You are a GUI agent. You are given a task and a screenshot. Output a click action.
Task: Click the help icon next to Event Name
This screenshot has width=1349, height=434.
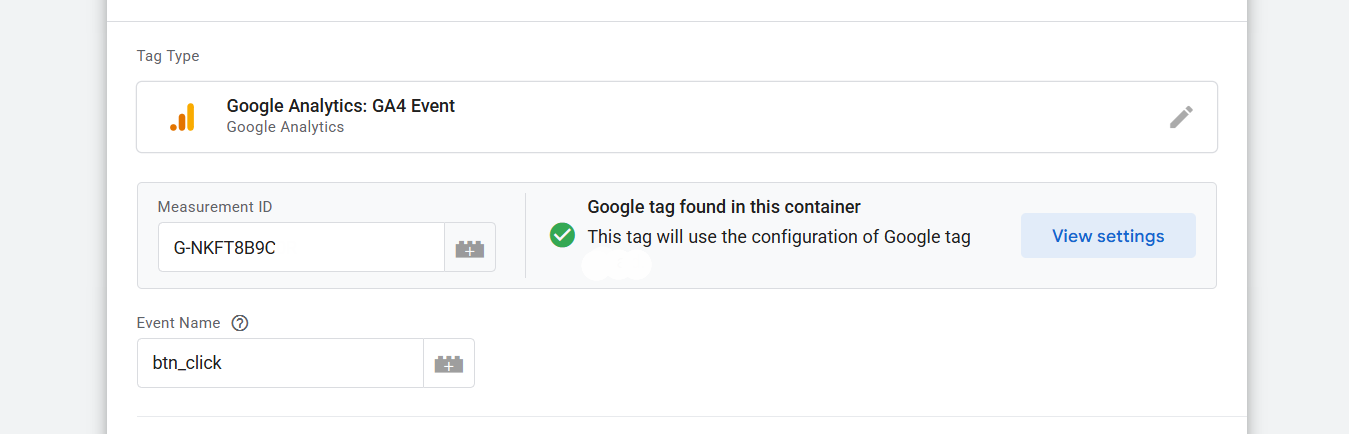click(x=240, y=323)
